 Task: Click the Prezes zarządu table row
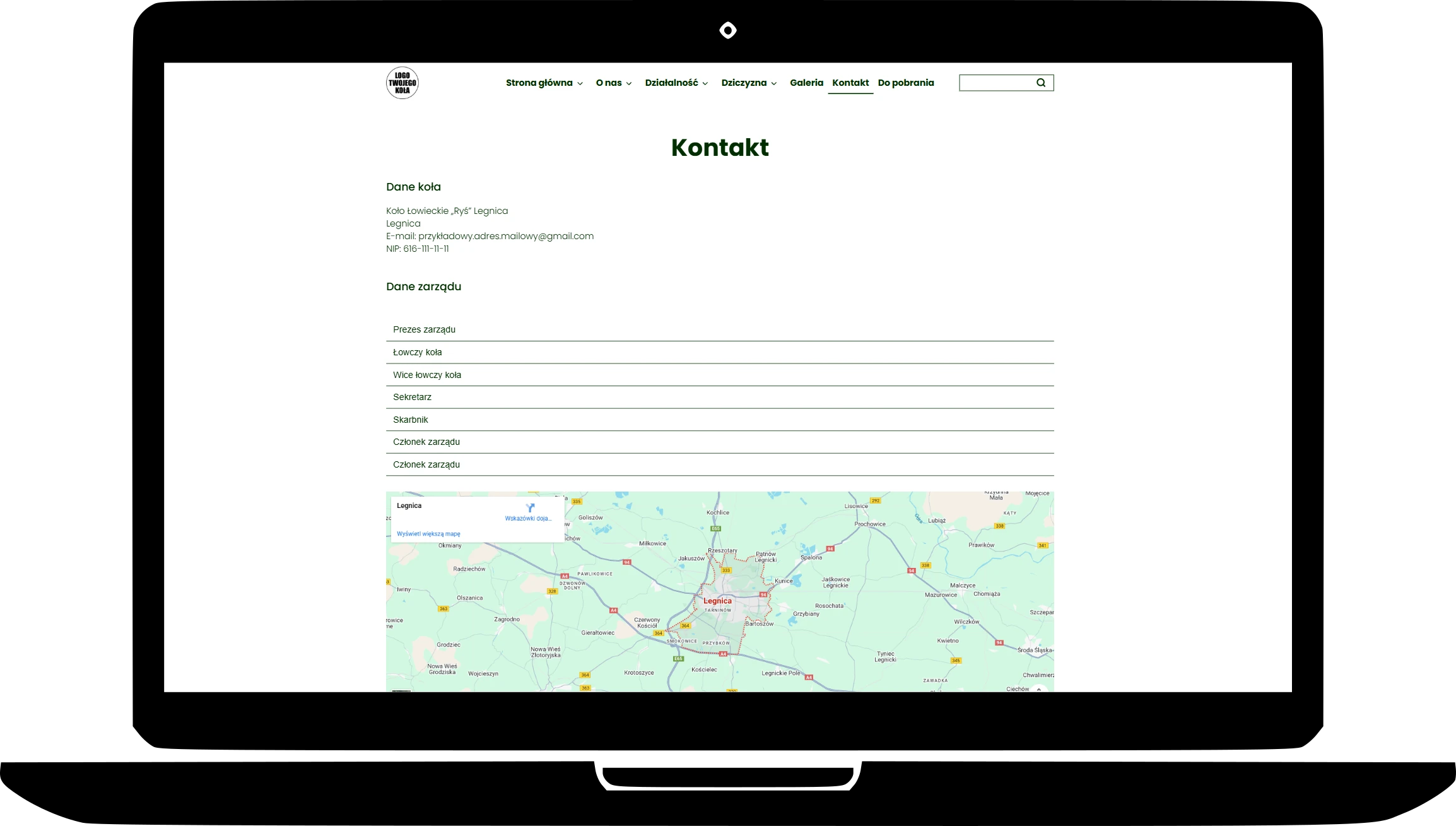pyautogui.click(x=424, y=329)
